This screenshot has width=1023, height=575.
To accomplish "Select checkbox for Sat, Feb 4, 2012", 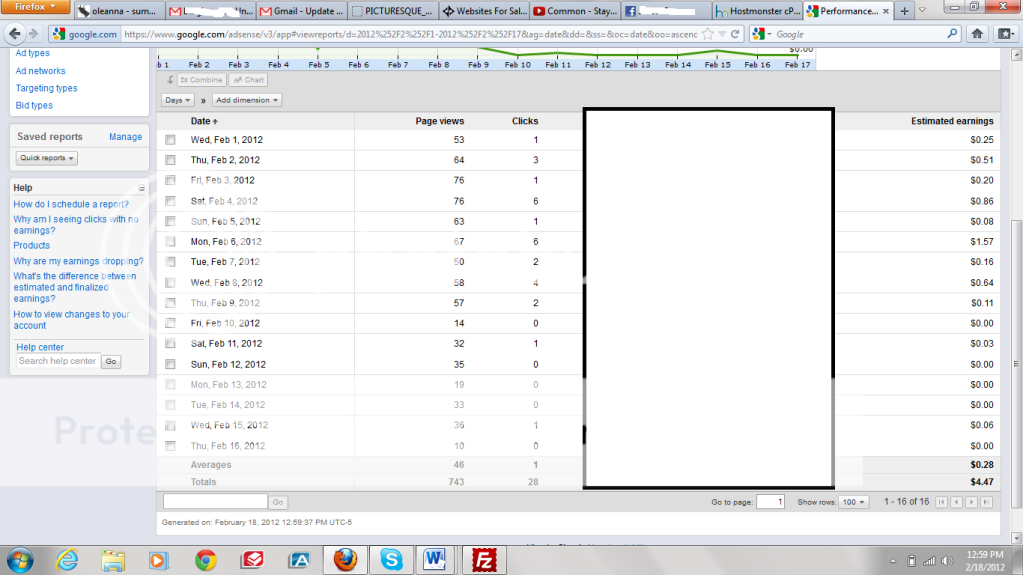I will pos(170,201).
